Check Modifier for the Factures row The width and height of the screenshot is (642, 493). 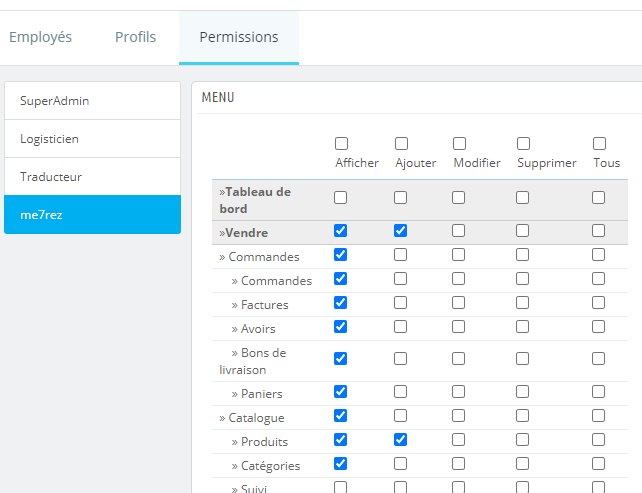pos(459,303)
